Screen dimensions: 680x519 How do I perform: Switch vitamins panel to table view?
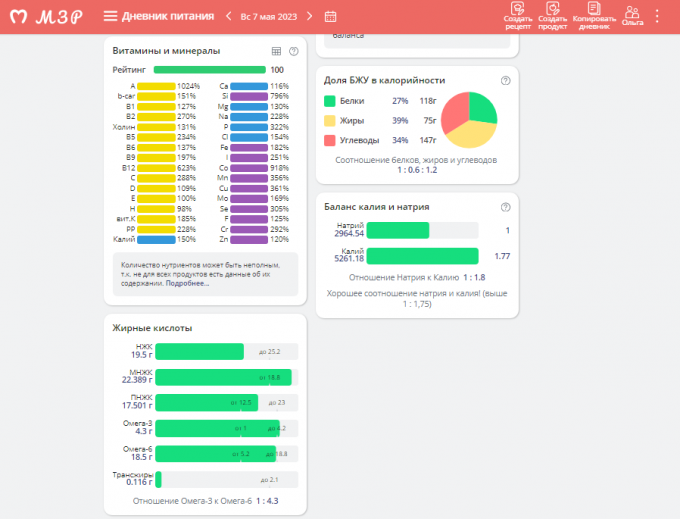pyautogui.click(x=276, y=51)
